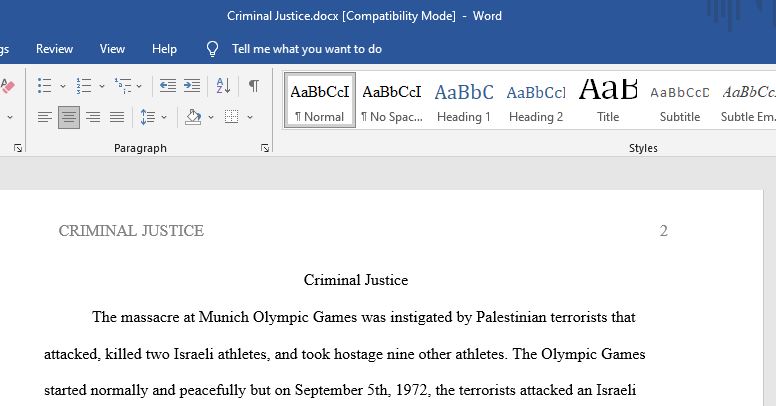Click the text September 5th, 1972

click(361, 390)
